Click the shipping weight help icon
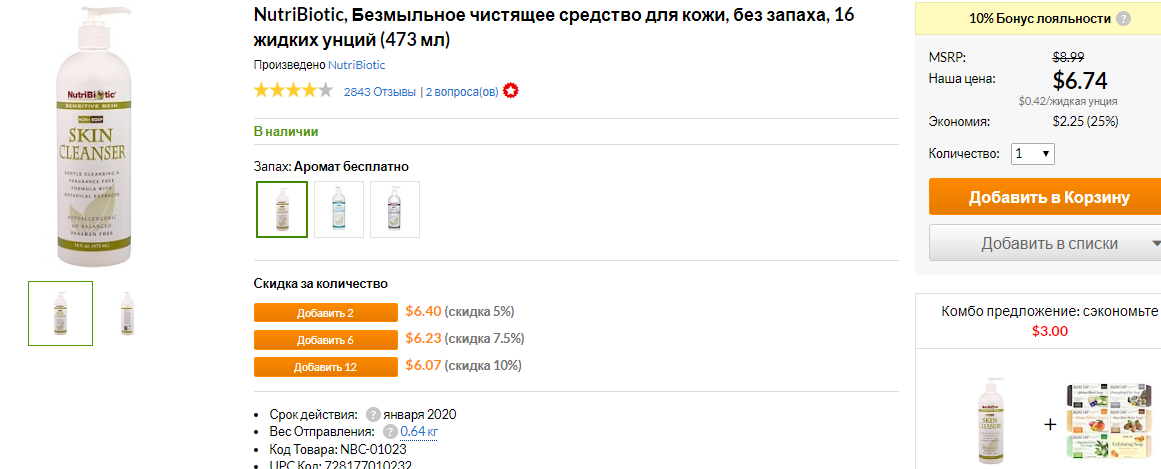The width and height of the screenshot is (1161, 469). point(390,432)
